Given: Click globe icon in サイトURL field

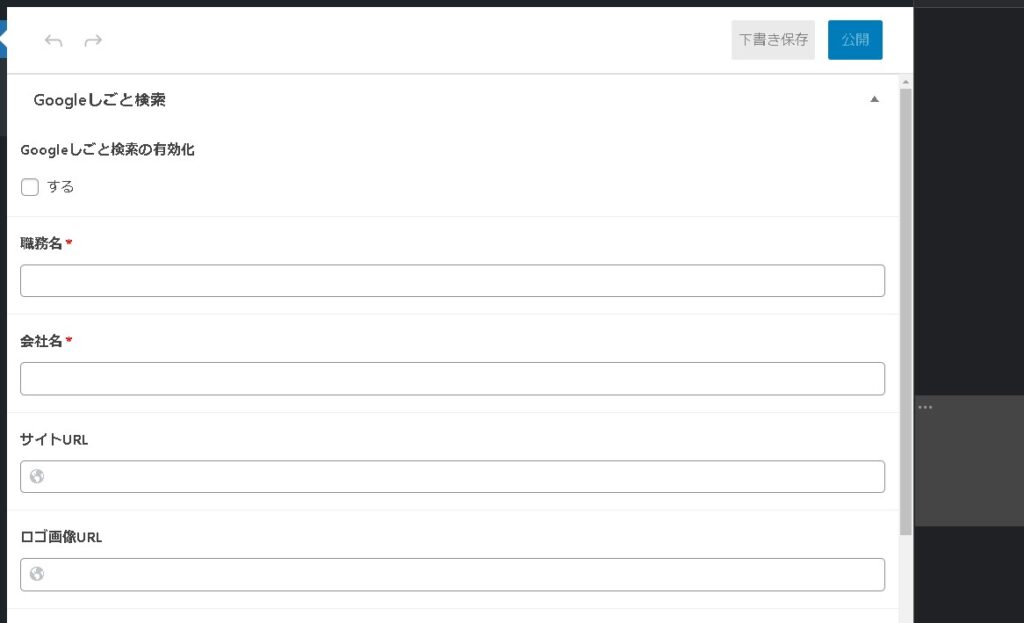Looking at the screenshot, I should pos(37,476).
